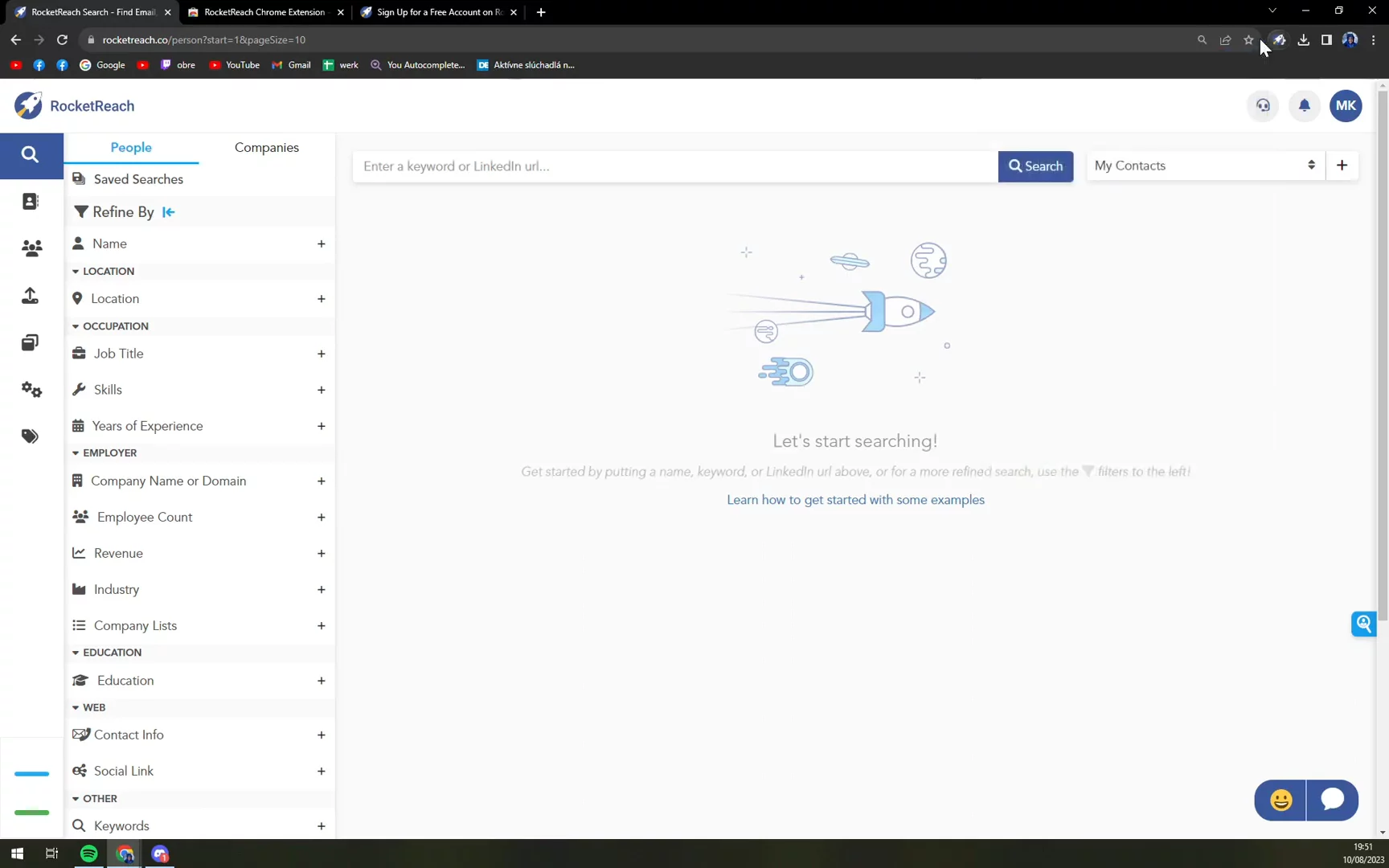Open the settings gears icon in sidebar

click(31, 390)
